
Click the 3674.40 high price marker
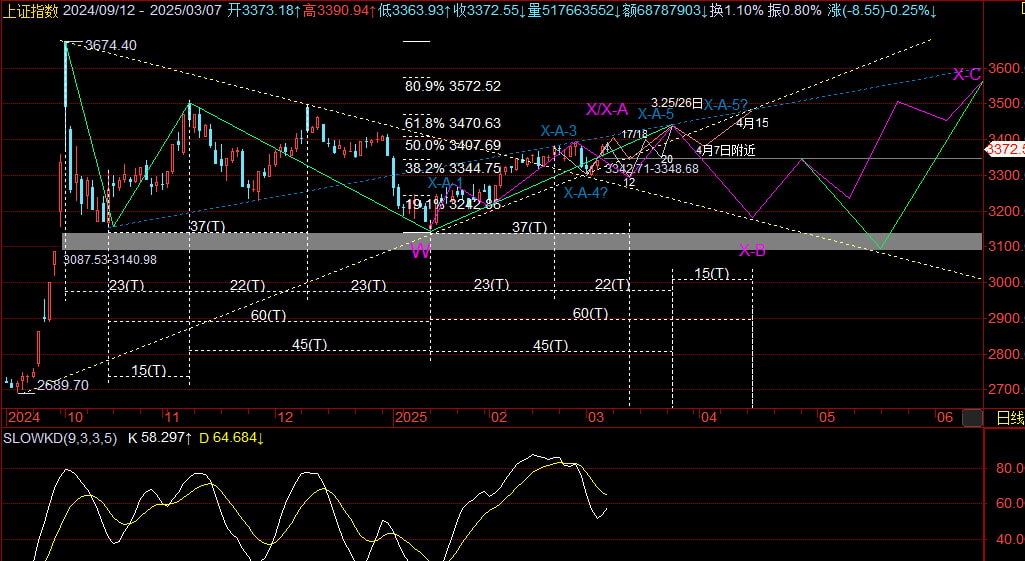[x=111, y=45]
